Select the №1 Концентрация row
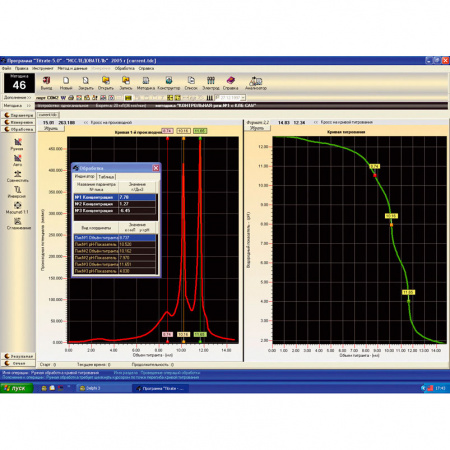This screenshot has width=450, height=450. pyautogui.click(x=115, y=197)
